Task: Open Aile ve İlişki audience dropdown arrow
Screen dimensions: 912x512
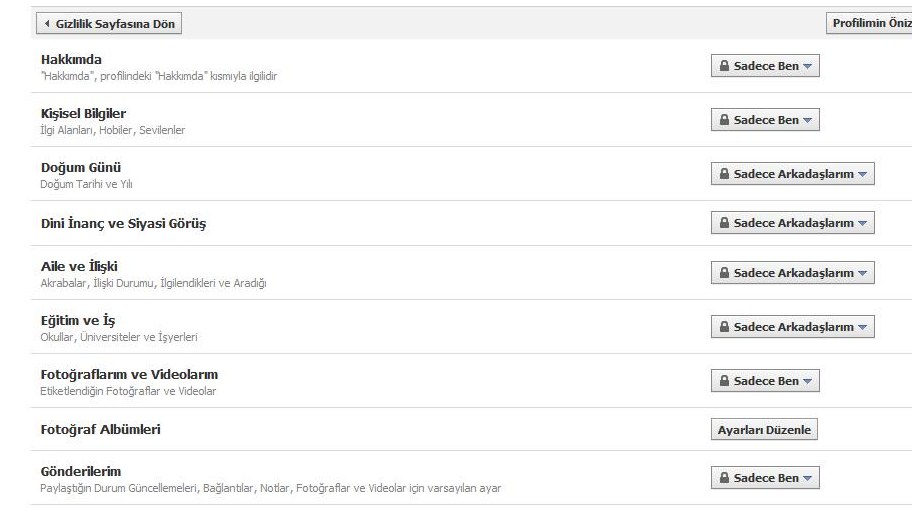Action: (863, 274)
